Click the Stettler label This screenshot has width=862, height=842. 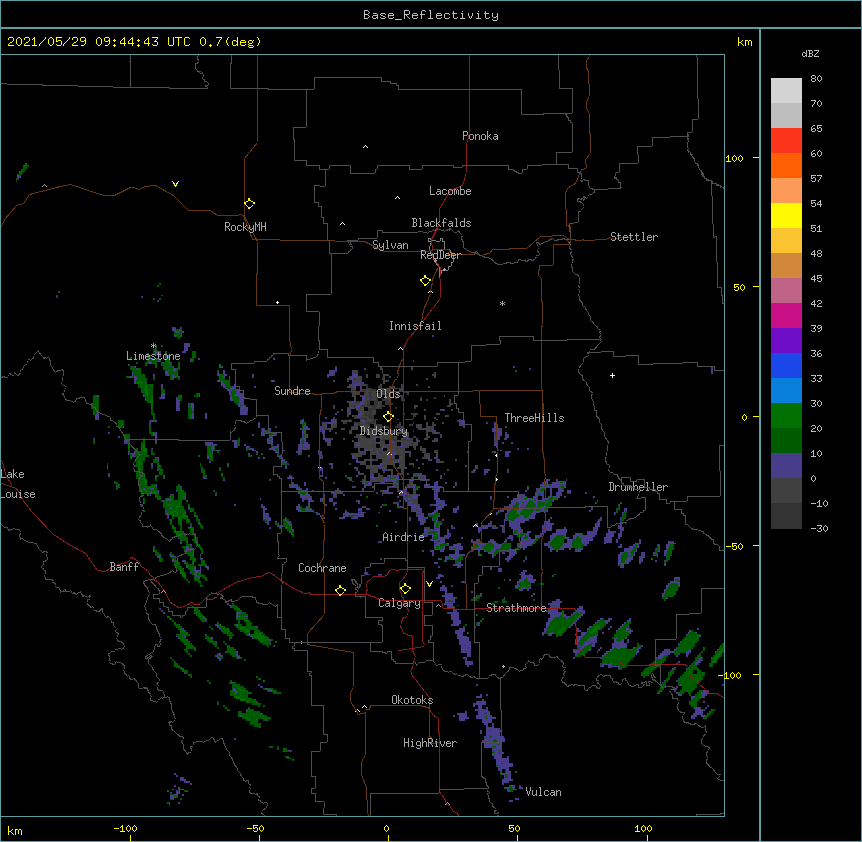coord(634,237)
